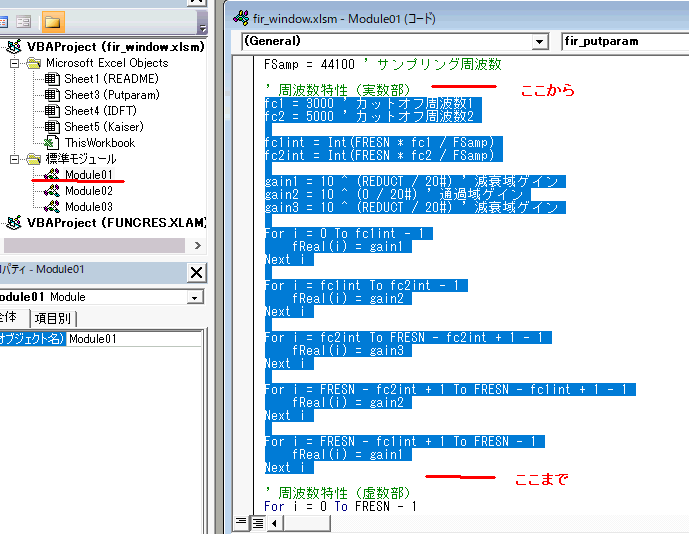Collapse 標準モジュール folder
The height and width of the screenshot is (534, 689).
15,159
